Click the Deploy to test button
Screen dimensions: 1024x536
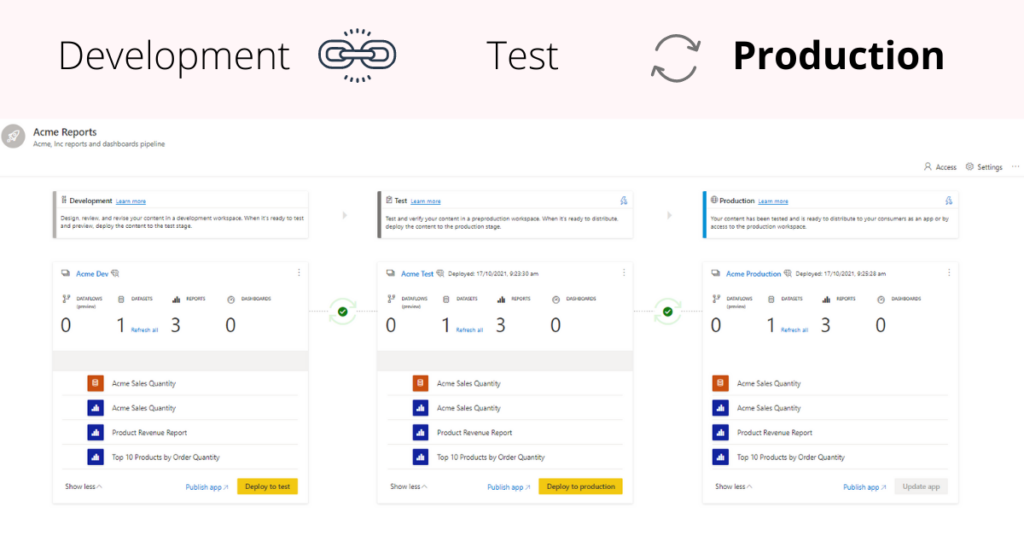pos(267,486)
